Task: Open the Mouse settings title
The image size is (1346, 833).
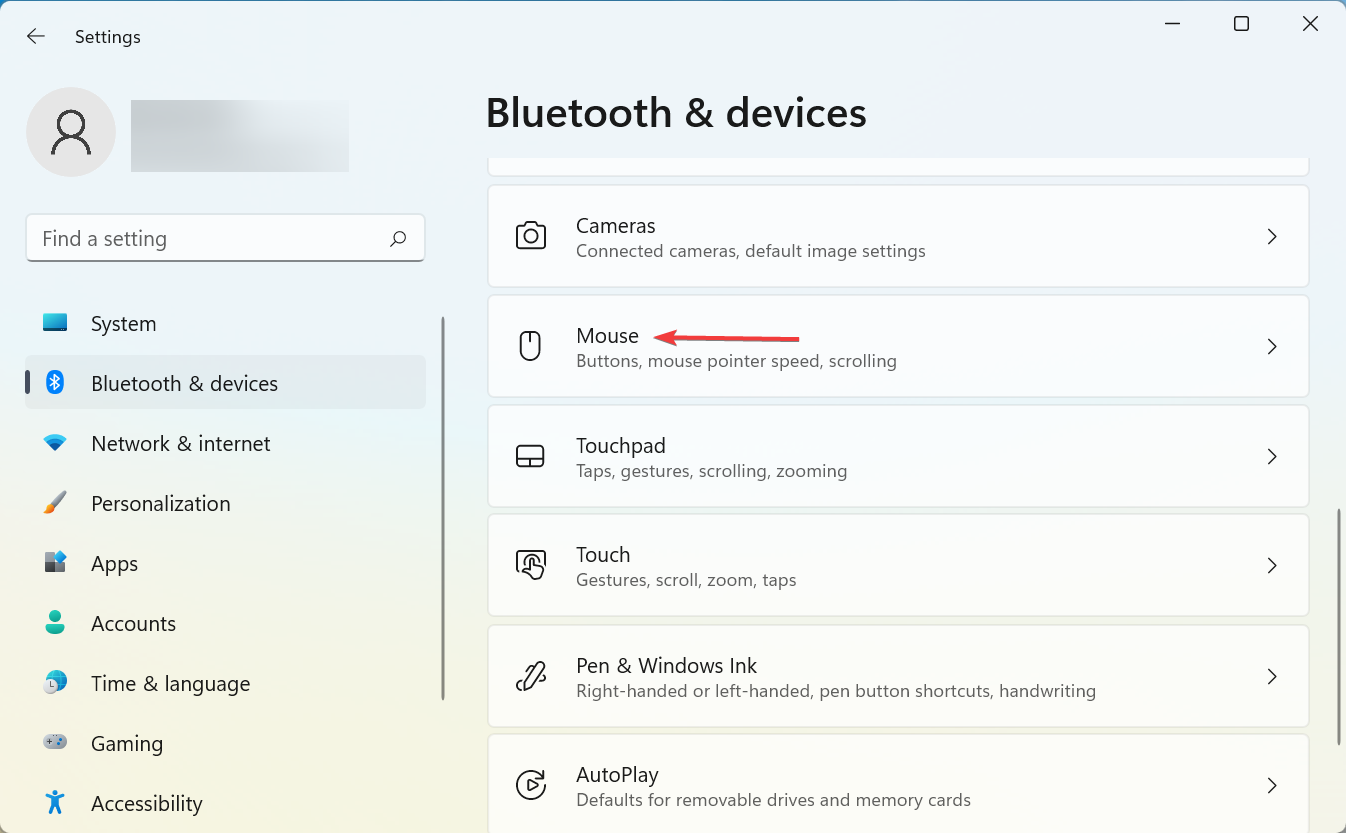Action: pos(607,336)
